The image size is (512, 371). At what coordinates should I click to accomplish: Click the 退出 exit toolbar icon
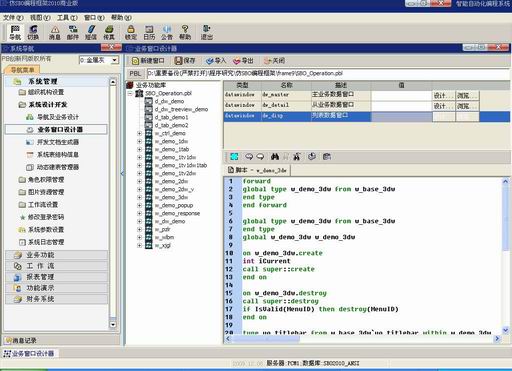(x=207, y=32)
